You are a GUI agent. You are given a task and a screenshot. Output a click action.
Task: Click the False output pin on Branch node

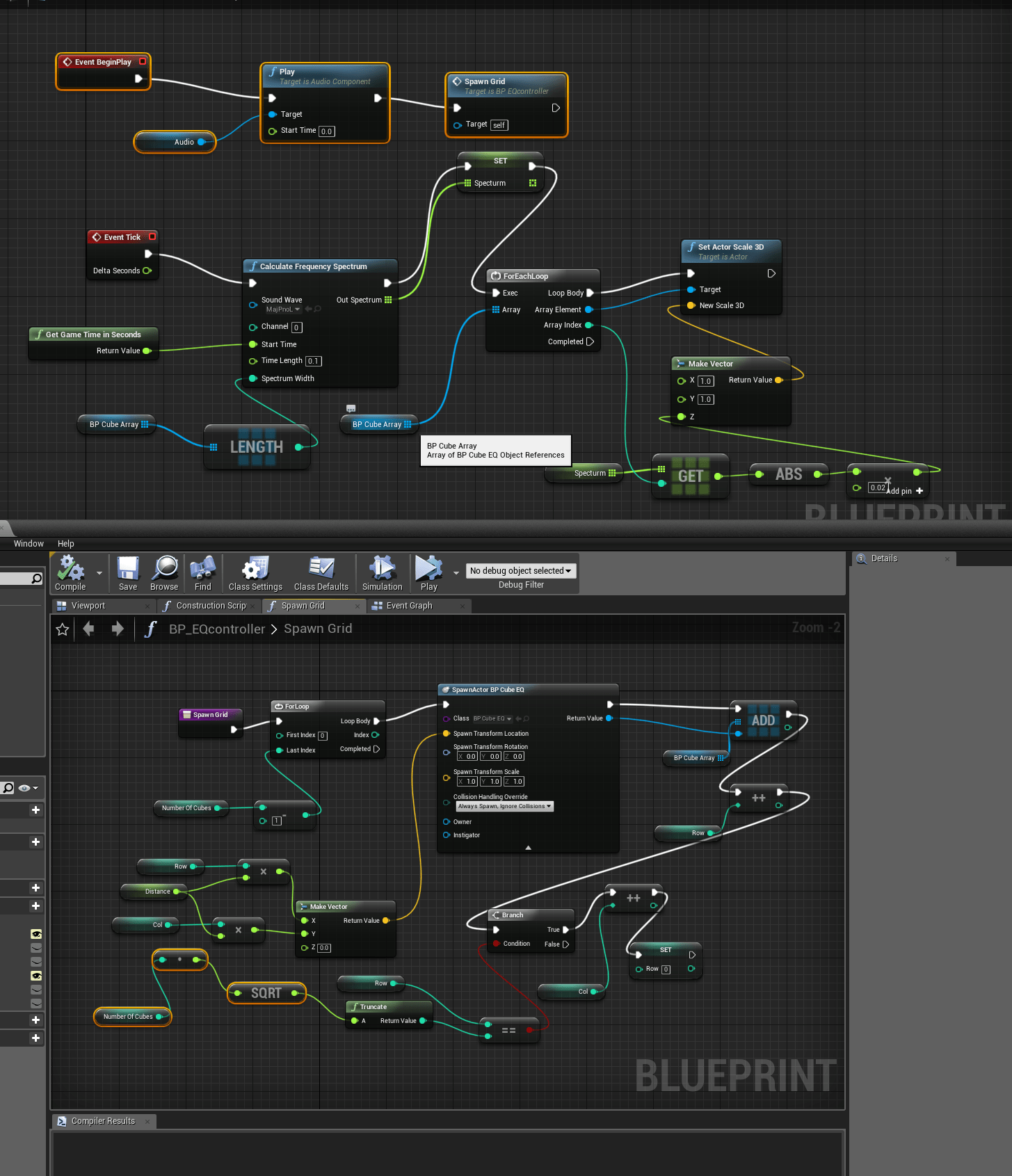point(565,944)
